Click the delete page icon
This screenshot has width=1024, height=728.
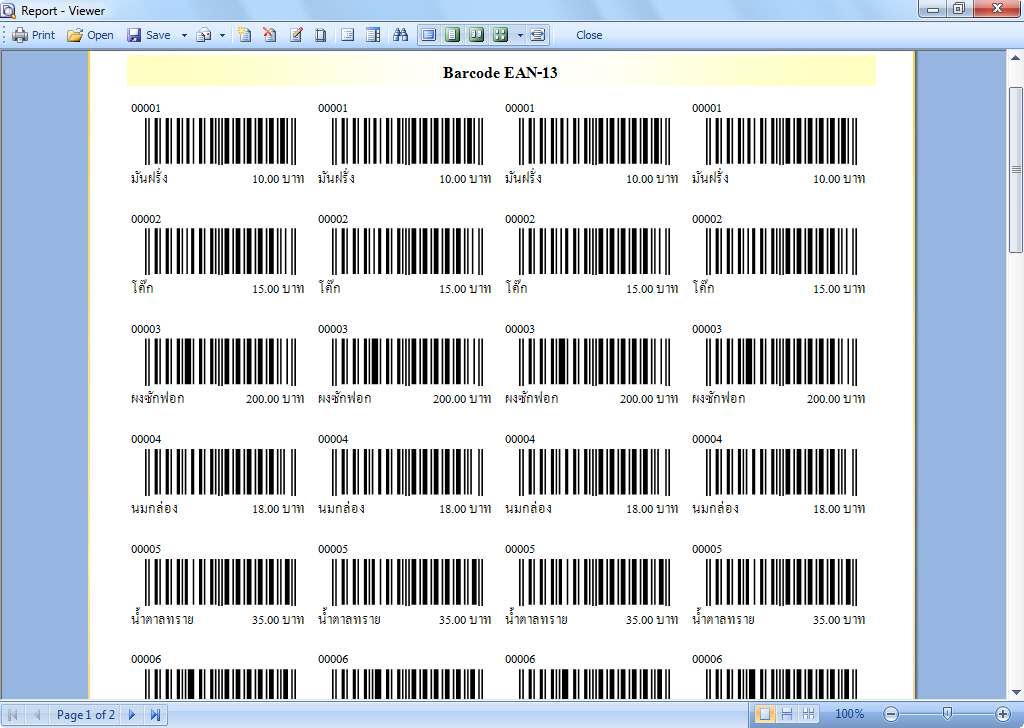click(270, 35)
